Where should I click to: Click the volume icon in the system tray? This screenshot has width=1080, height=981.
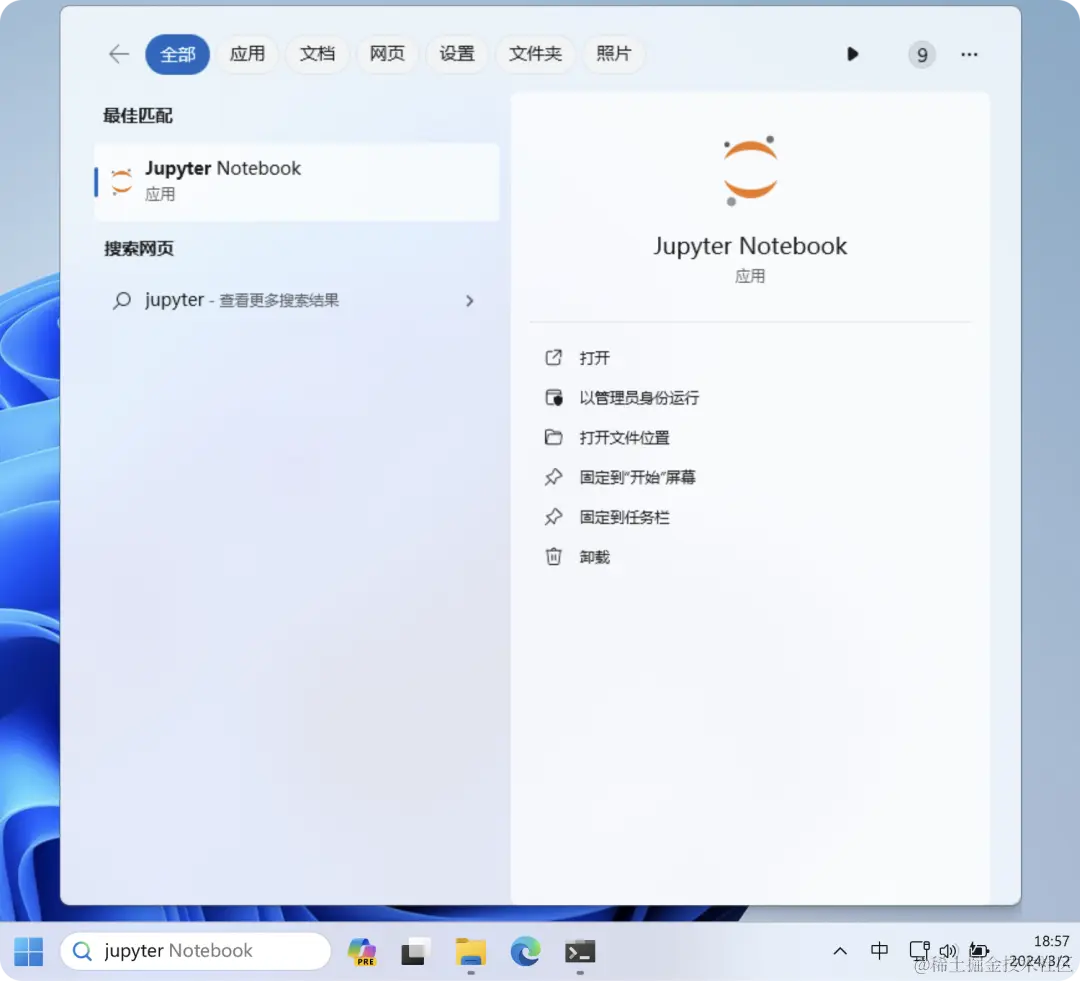point(948,951)
